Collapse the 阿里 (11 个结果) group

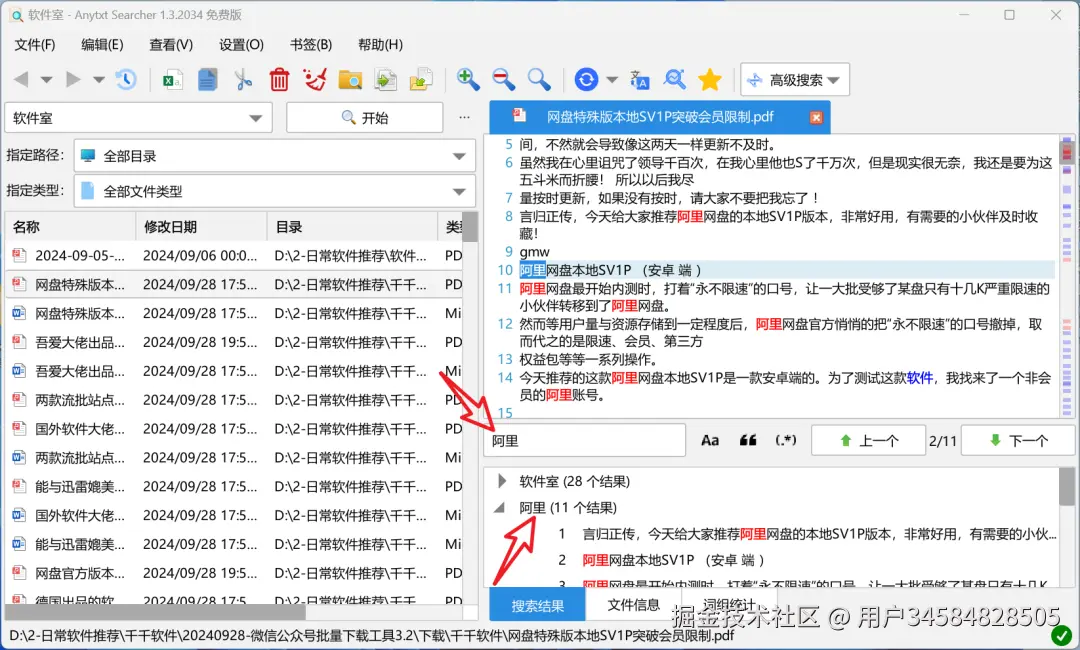500,507
